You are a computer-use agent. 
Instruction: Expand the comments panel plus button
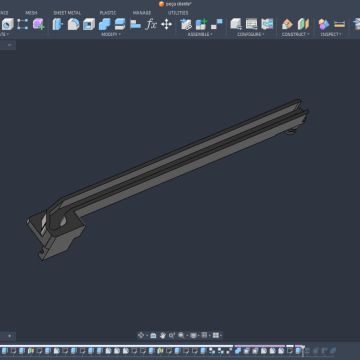click(9, 336)
